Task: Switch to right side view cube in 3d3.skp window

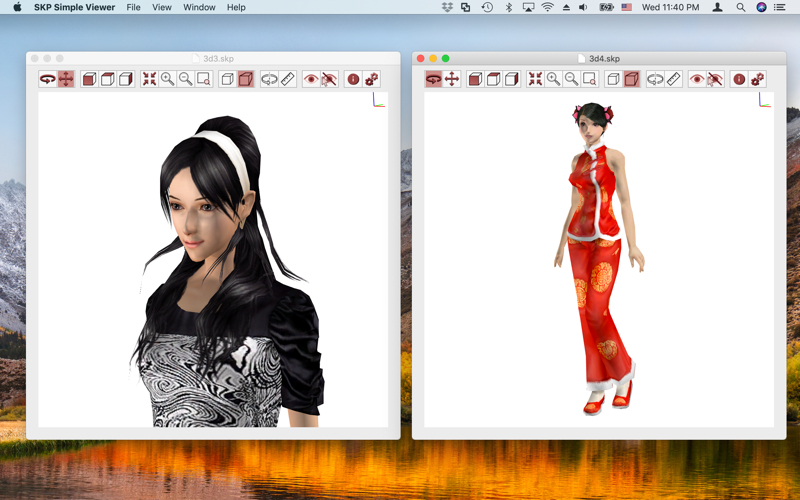Action: (126, 79)
